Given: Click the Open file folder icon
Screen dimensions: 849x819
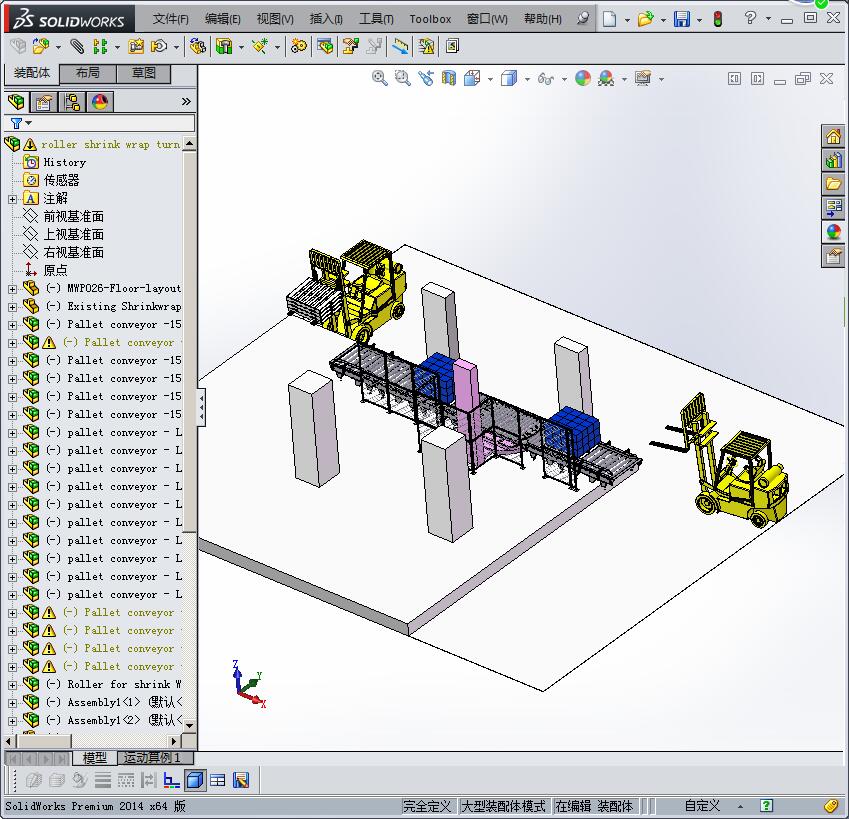Looking at the screenshot, I should (x=645, y=19).
